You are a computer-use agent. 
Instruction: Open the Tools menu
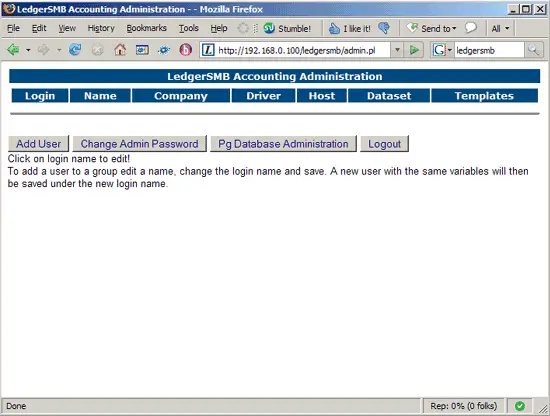click(x=189, y=28)
